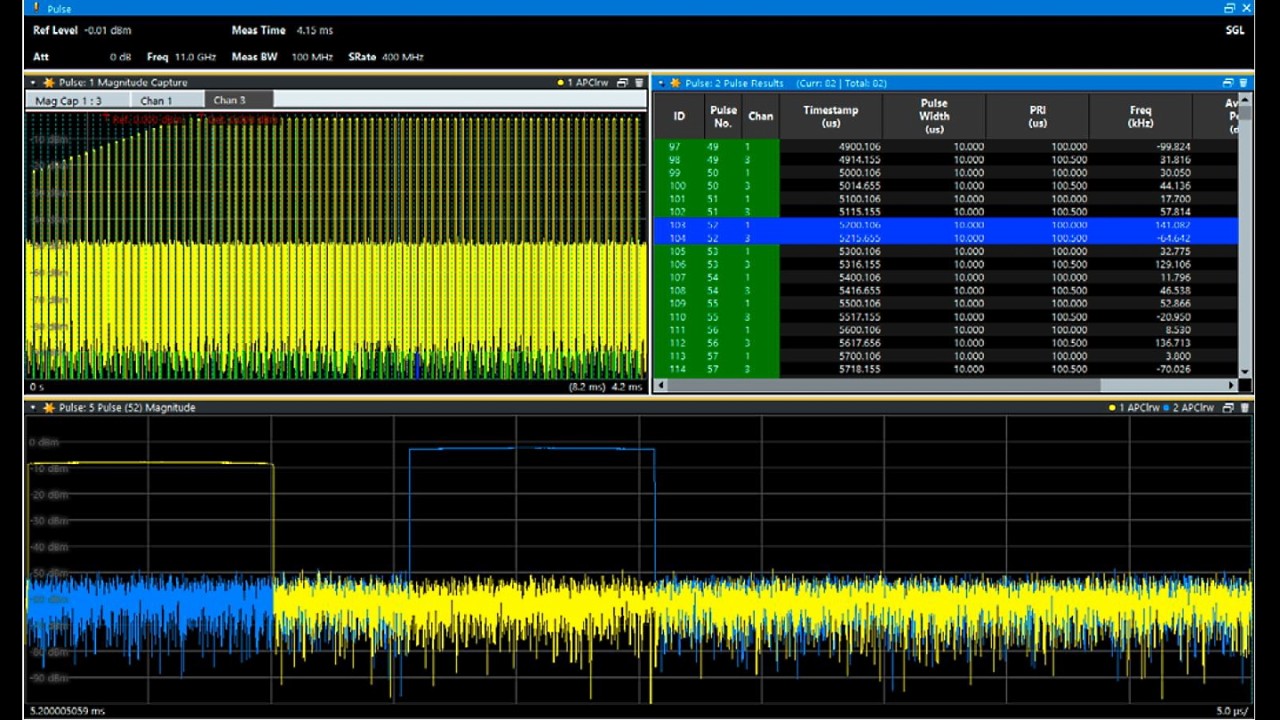Viewport: 1280px width, 720px height.
Task: Click the star icon of Magnitude Capture pane
Action: coord(48,83)
